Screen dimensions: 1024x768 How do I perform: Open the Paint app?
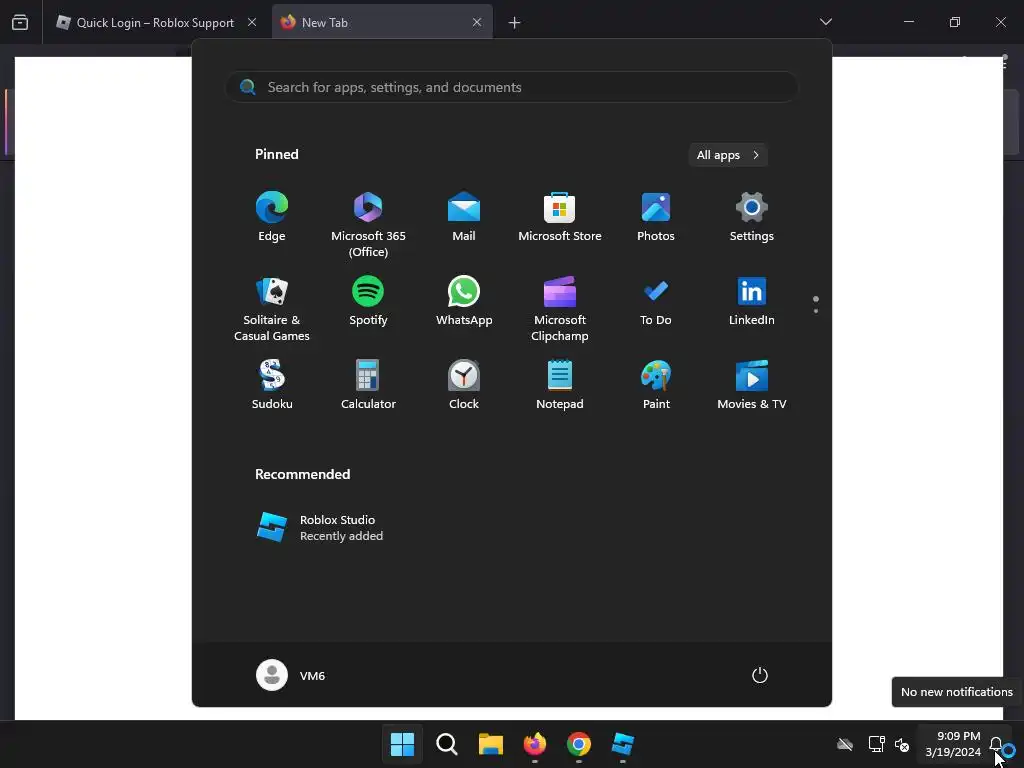point(656,385)
